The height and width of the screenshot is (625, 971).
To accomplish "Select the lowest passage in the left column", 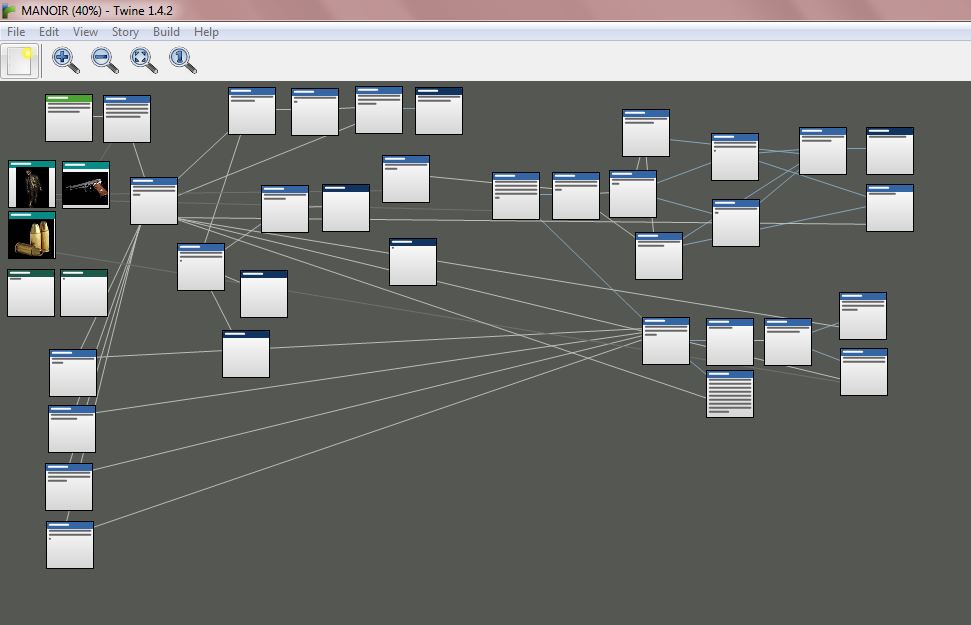I will (70, 545).
